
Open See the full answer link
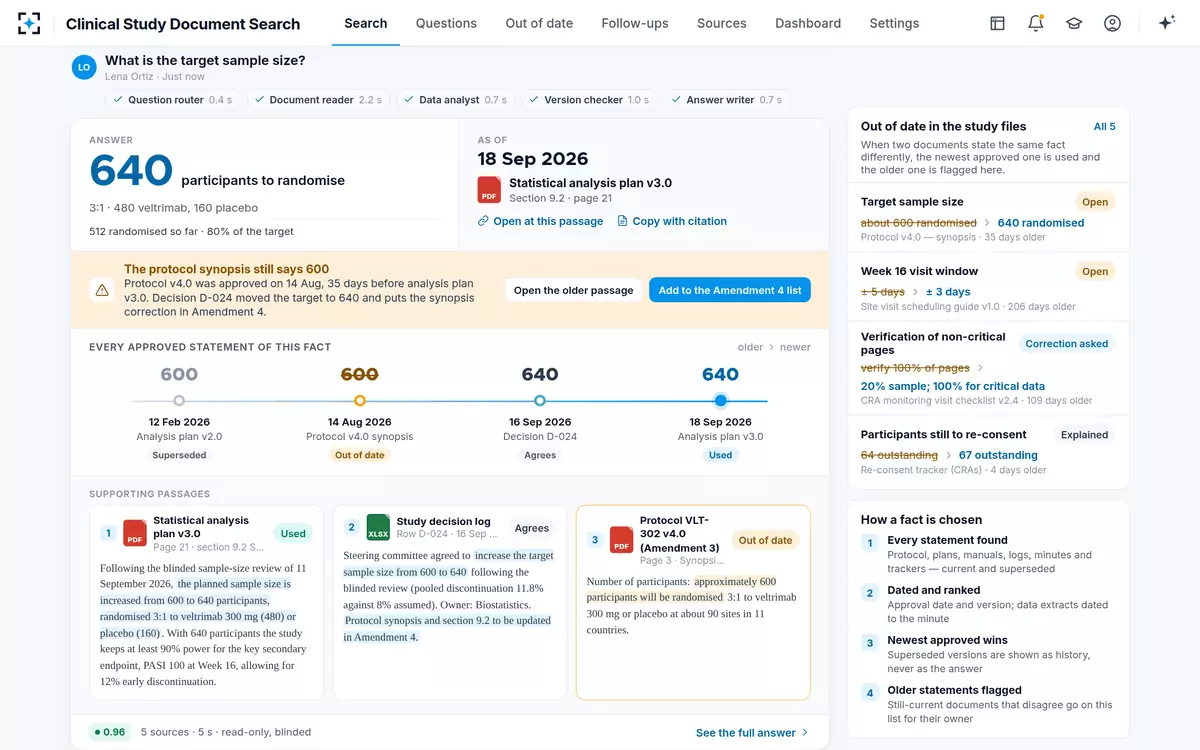click(752, 733)
